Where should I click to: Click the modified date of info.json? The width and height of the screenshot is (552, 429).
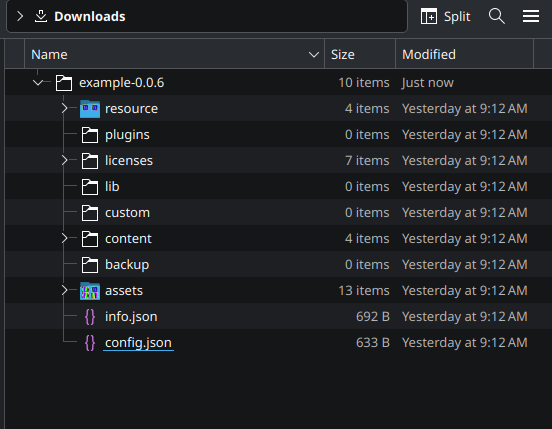point(465,317)
